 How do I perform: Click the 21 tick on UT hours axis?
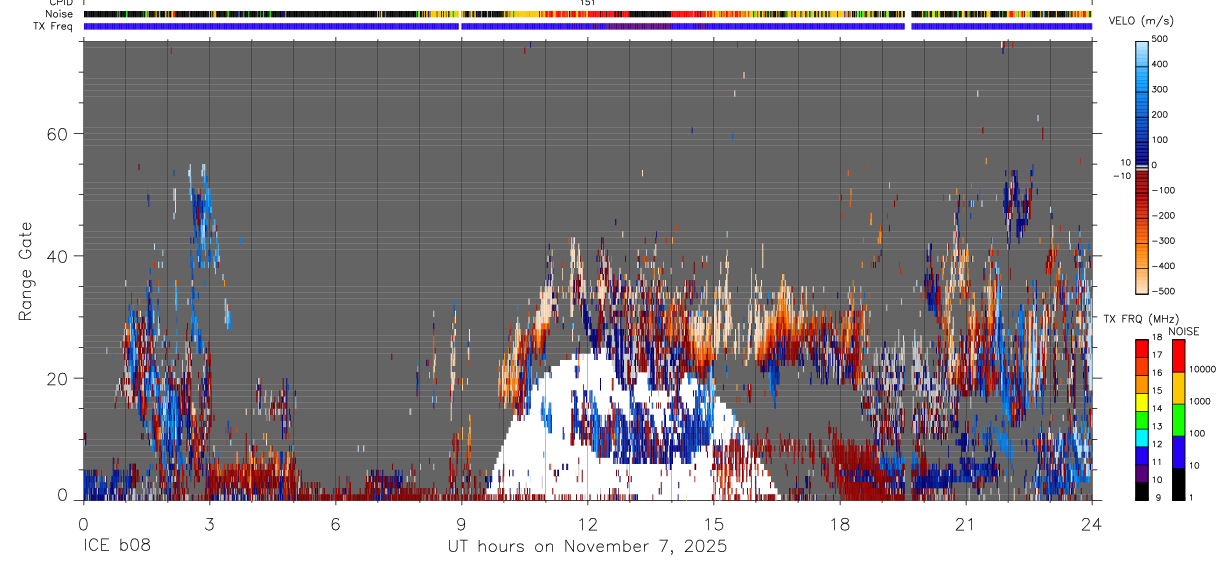pyautogui.click(x=965, y=524)
